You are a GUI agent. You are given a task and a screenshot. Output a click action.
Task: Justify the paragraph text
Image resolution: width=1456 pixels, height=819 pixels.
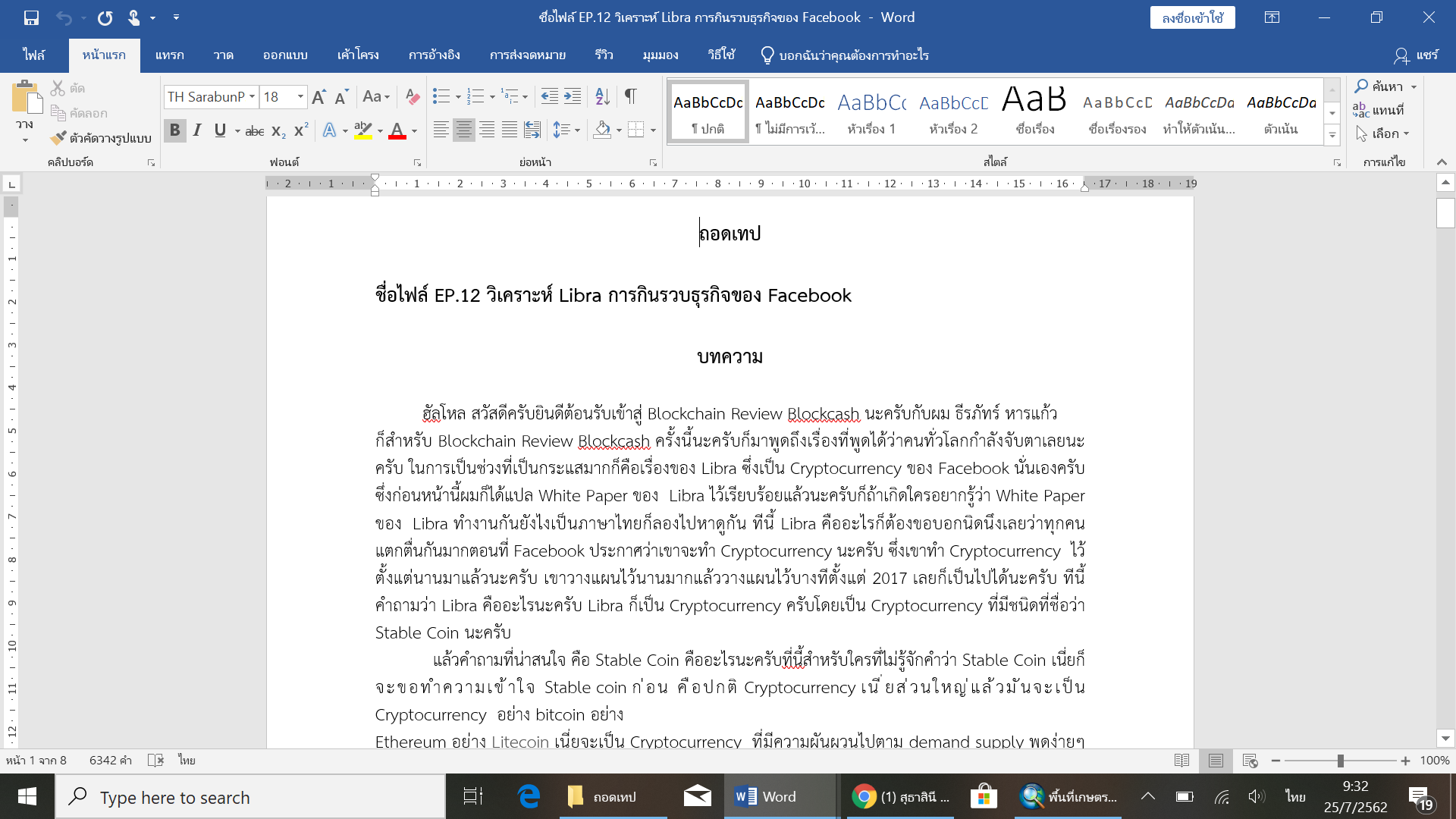510,130
